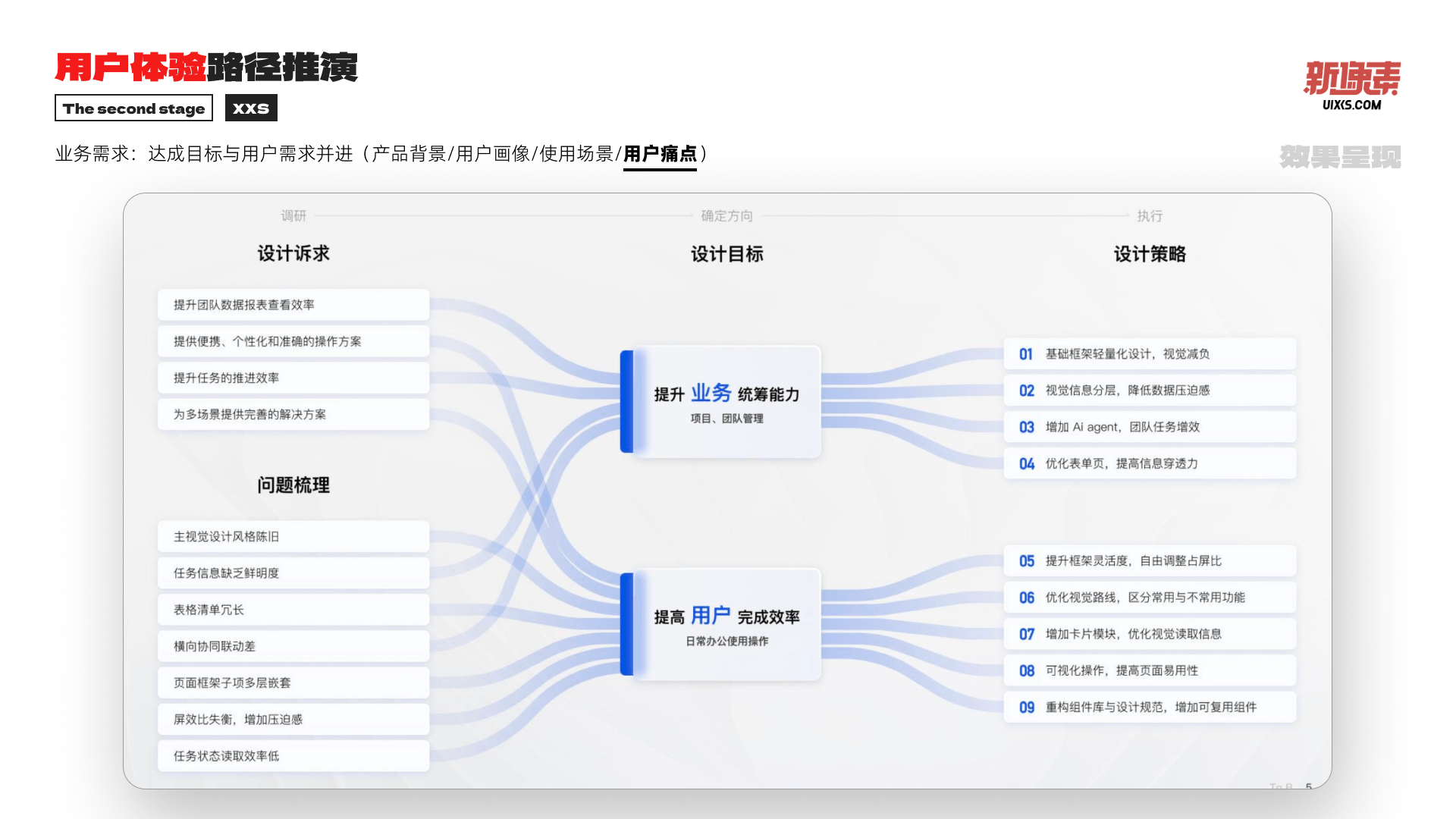
Task: Click the 09 number on 重构组件库
Action: [1027, 708]
